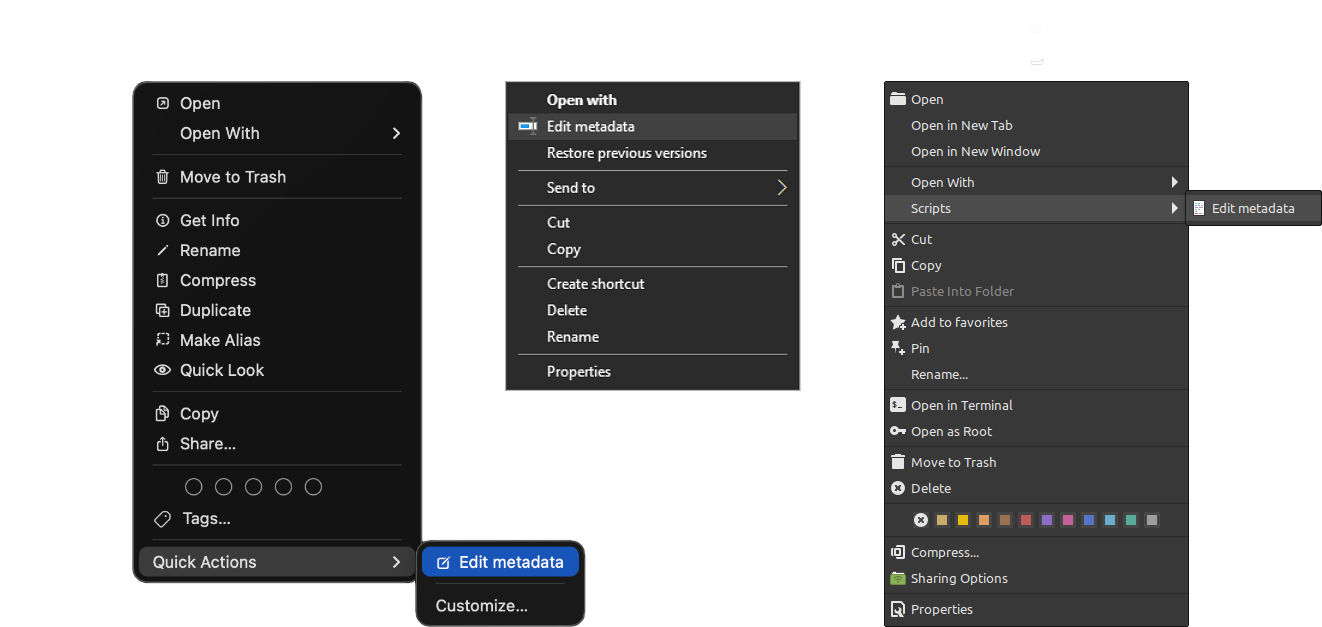The image size is (1322, 627).
Task: Click the Delete icon in the Nemo menu
Action: click(x=897, y=488)
